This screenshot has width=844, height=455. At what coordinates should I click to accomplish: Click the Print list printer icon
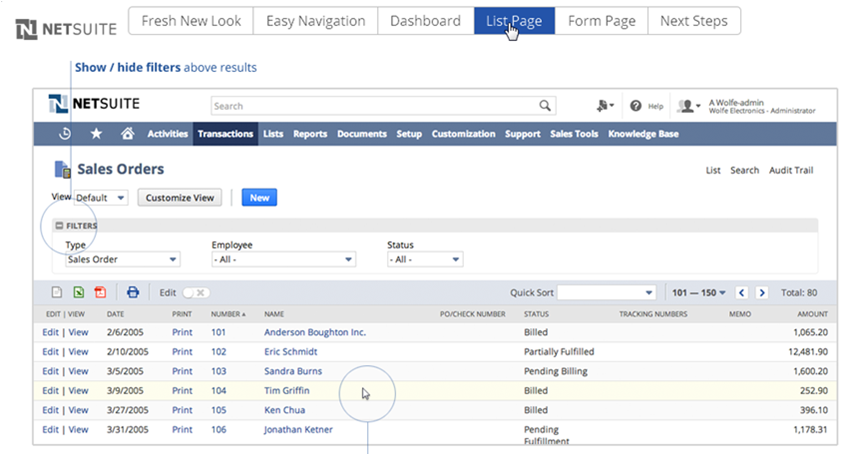coord(132,292)
